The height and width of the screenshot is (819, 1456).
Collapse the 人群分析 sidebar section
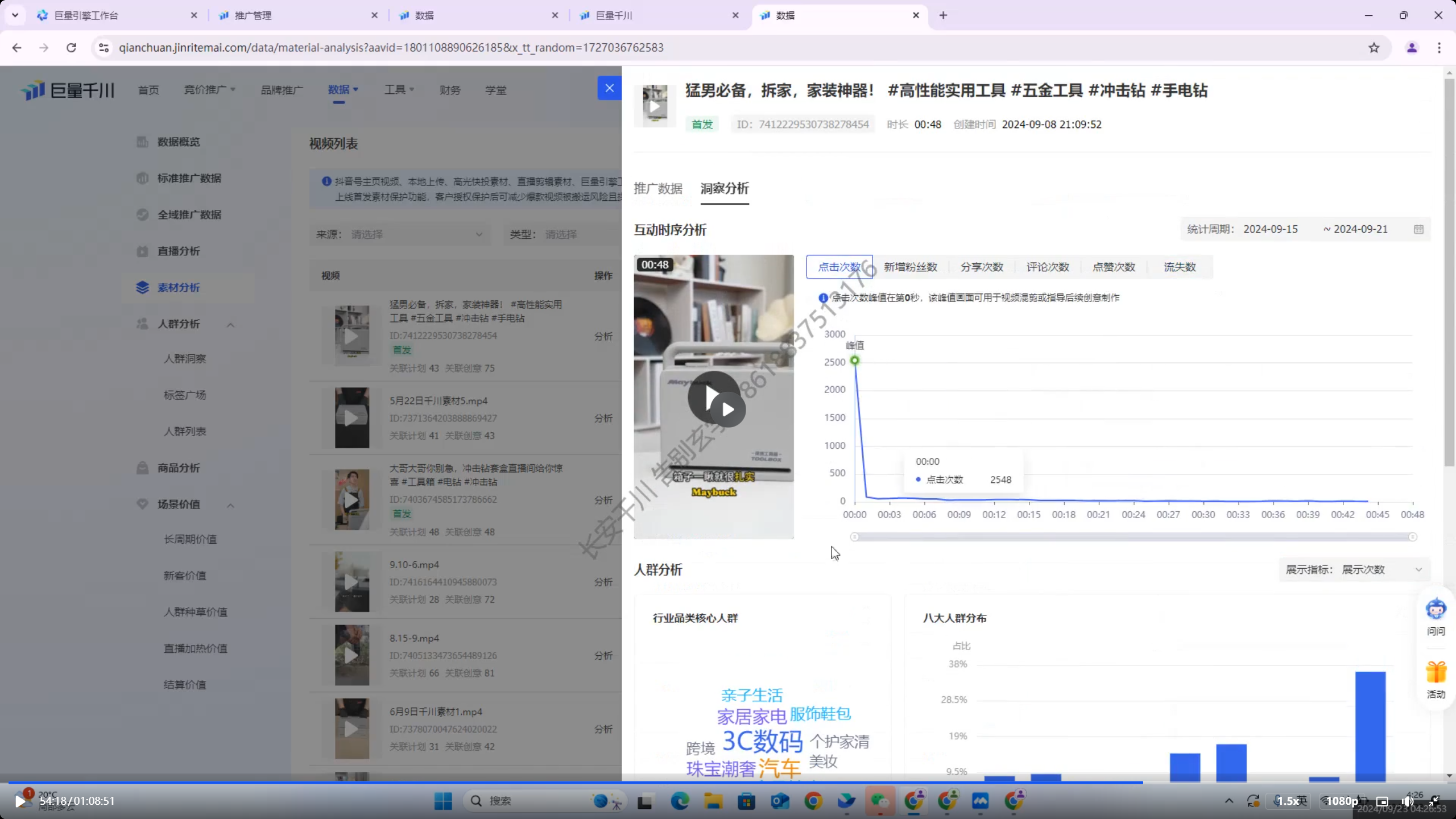point(230,324)
